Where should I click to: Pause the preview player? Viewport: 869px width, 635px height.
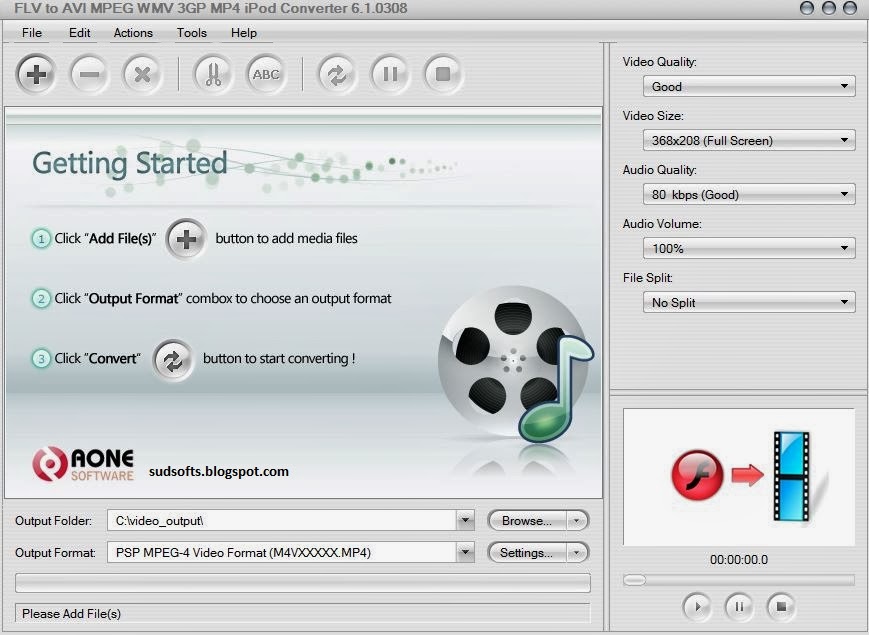[x=739, y=607]
